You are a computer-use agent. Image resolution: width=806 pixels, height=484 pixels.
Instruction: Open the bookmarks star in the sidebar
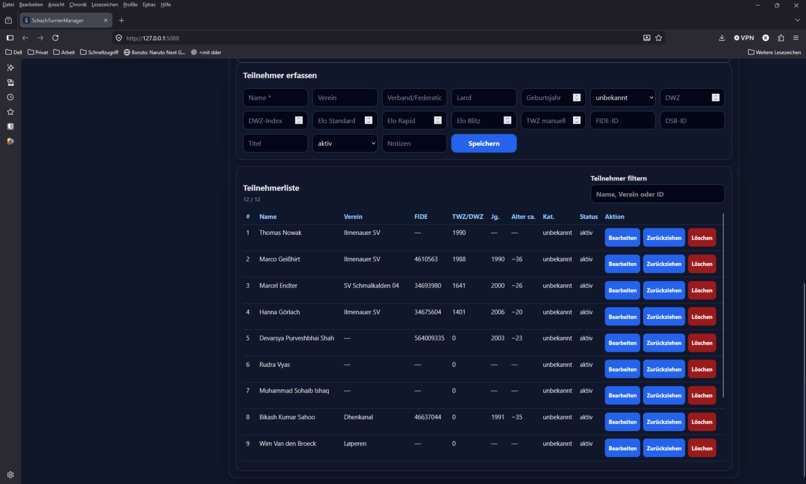pos(10,111)
